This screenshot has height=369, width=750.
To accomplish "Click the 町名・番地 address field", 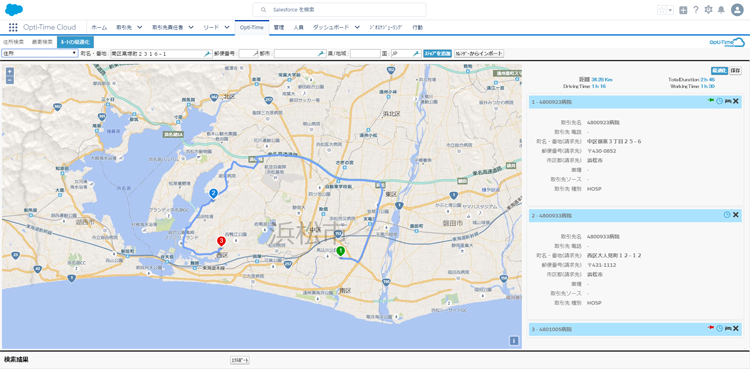I will click(x=161, y=54).
